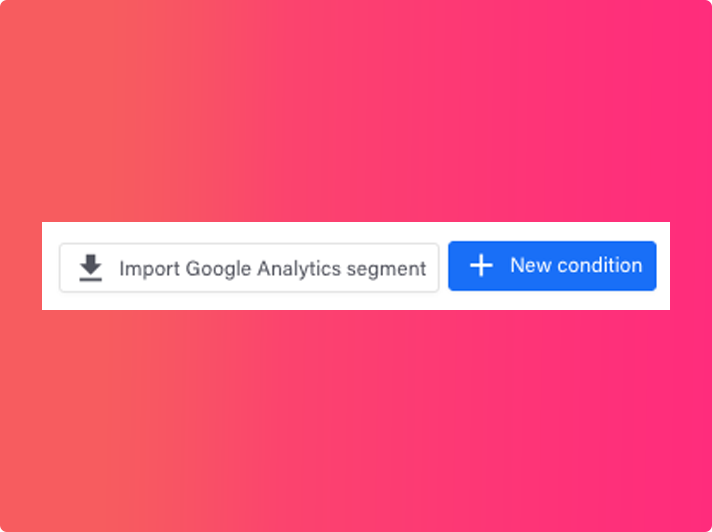This screenshot has width=712, height=532.
Task: Click the white plus icon
Action: click(481, 266)
